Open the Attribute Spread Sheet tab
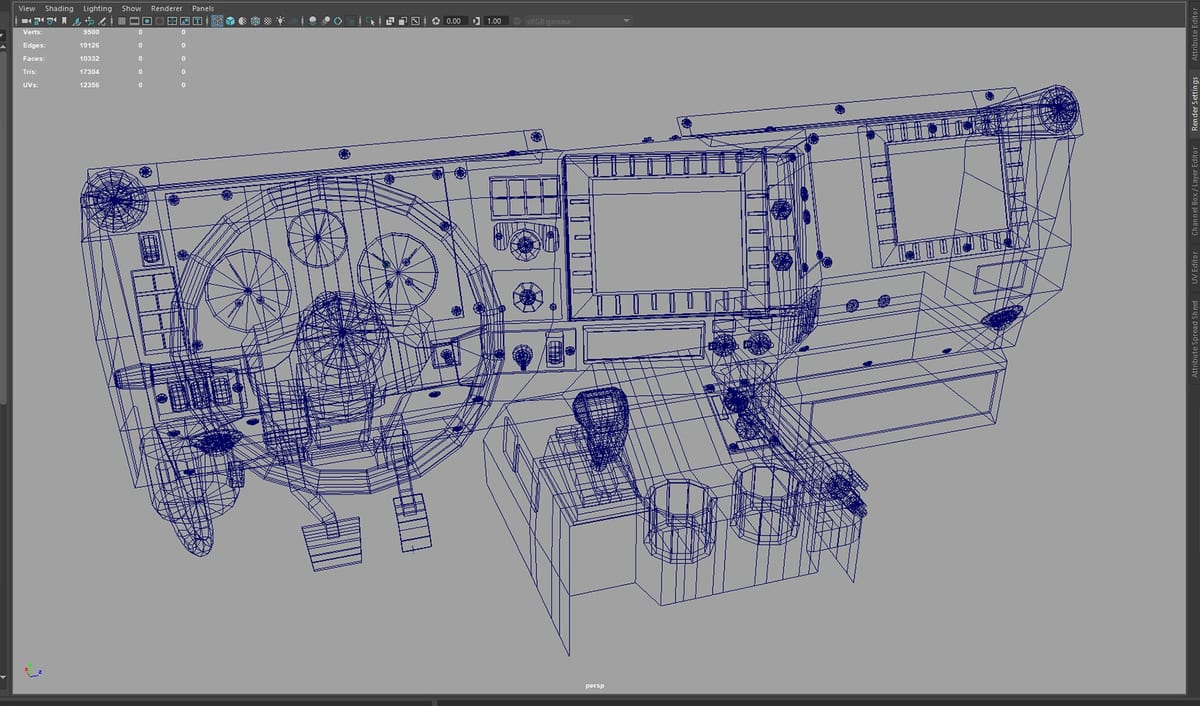 tap(1194, 338)
